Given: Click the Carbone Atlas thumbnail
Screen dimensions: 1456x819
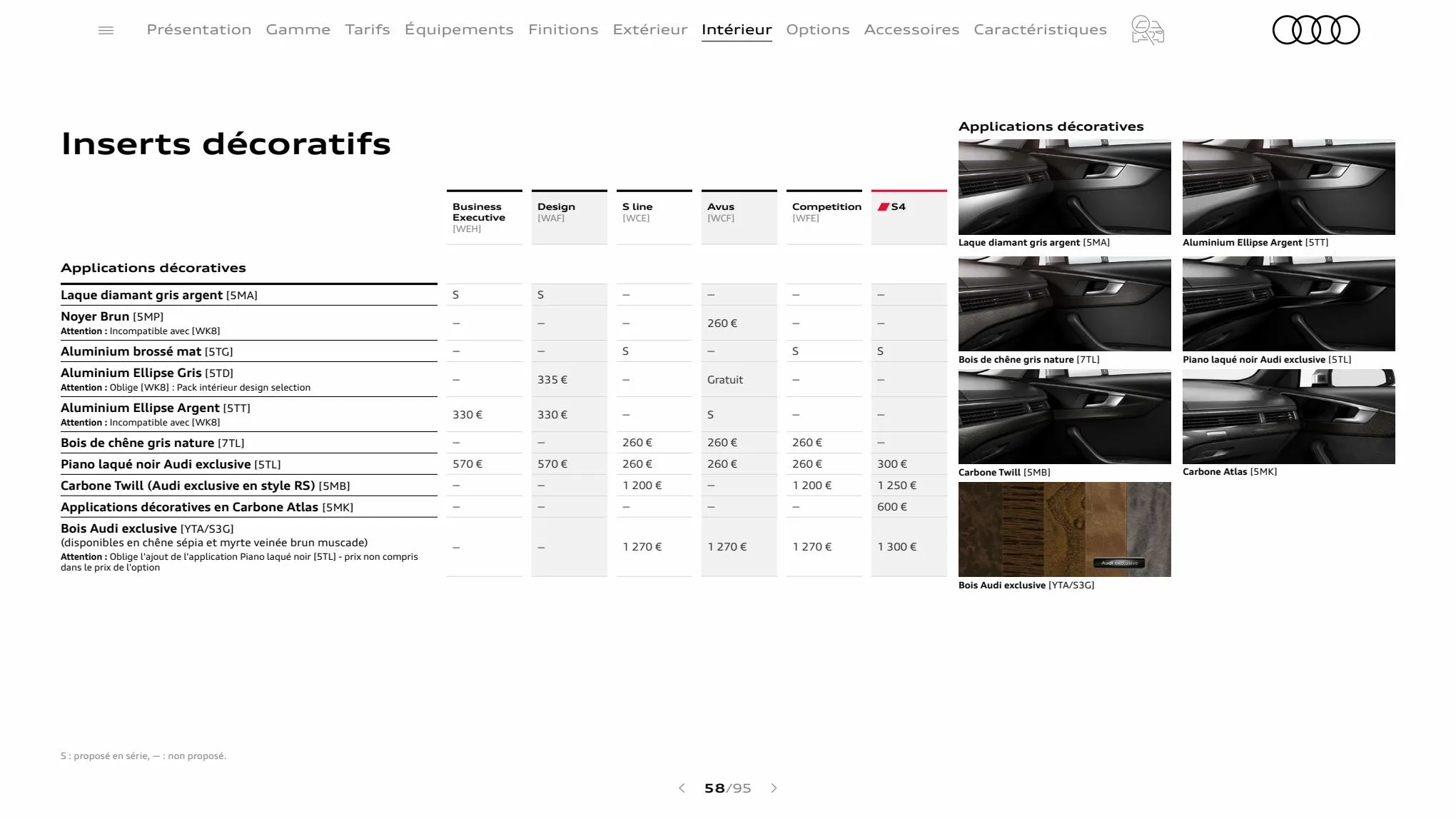Looking at the screenshot, I should click(x=1288, y=417).
